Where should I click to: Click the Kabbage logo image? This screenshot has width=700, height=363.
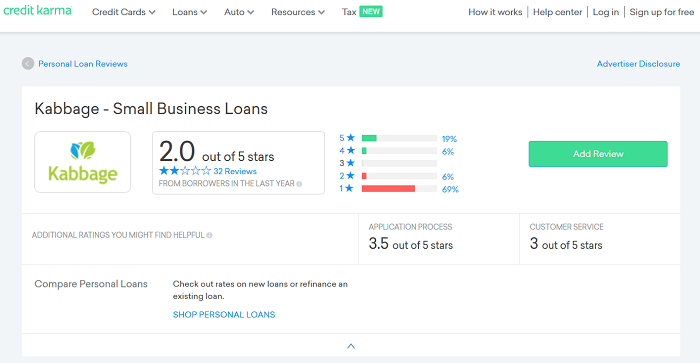(x=83, y=162)
